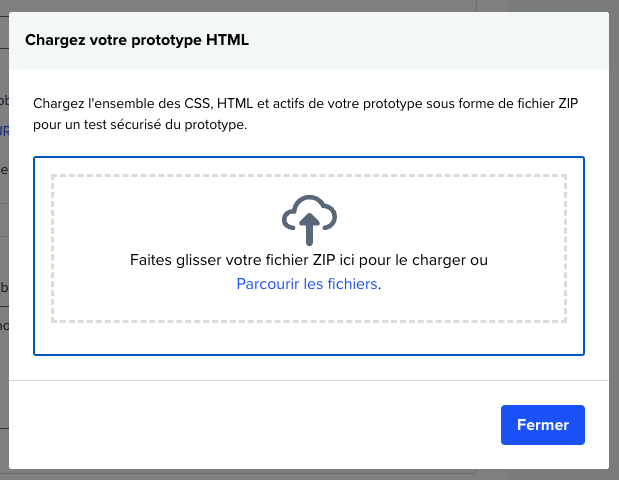Click the word 'HTML' in the dialog title

(x=229, y=41)
